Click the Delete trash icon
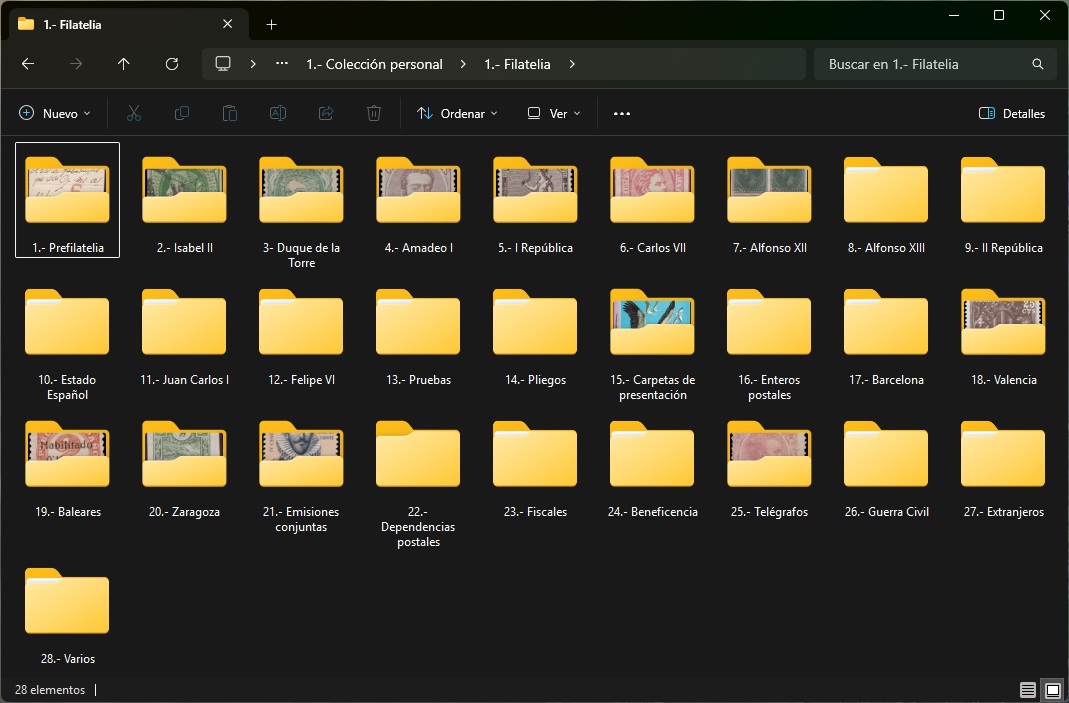Screen dimensions: 1069x703 pos(374,114)
